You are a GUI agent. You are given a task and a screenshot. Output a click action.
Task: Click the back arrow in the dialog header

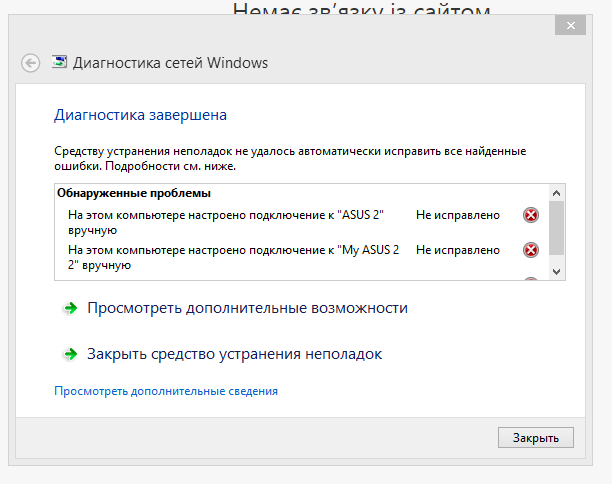click(x=30, y=63)
